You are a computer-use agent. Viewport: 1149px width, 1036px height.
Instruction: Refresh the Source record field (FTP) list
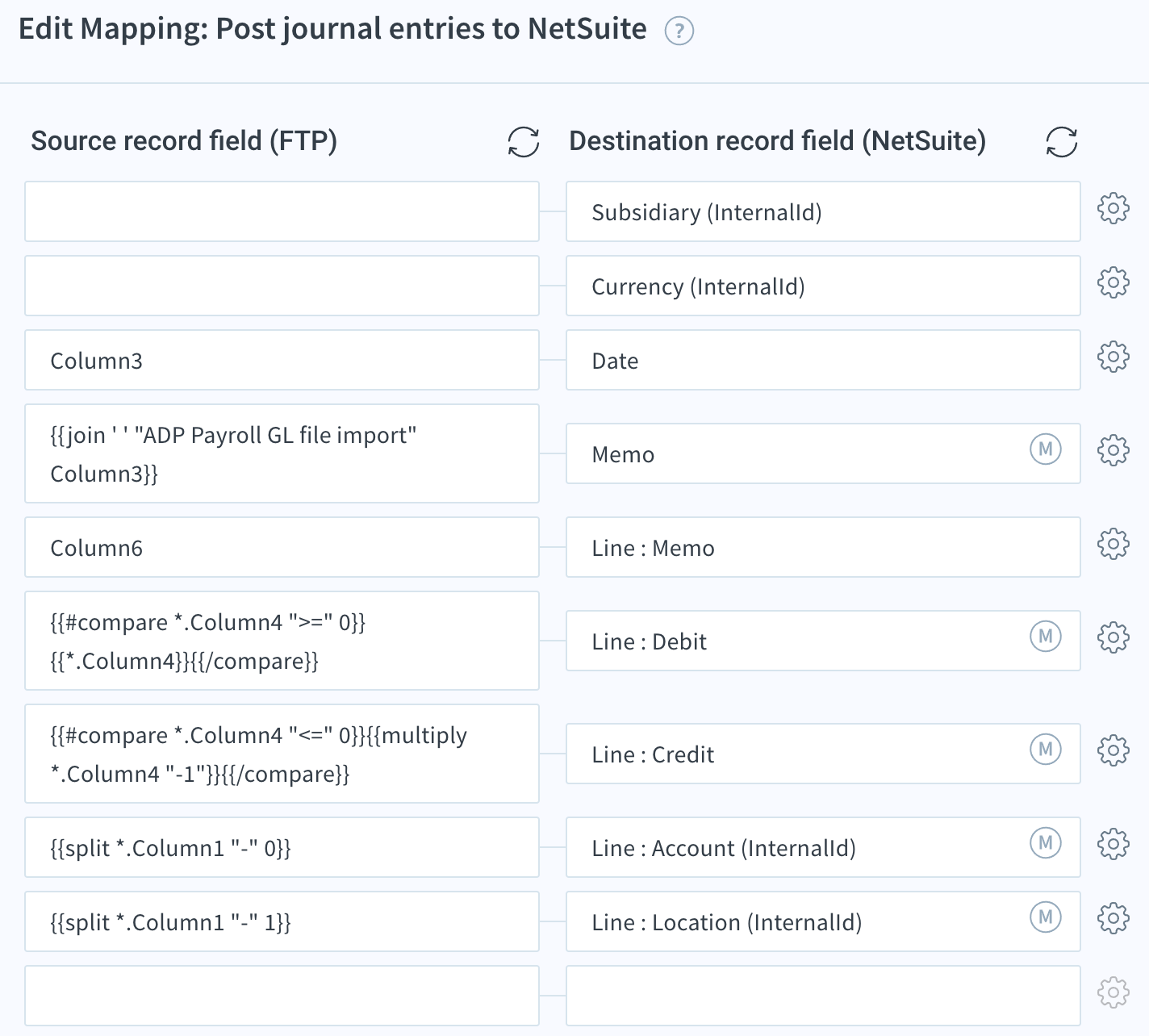(x=523, y=142)
